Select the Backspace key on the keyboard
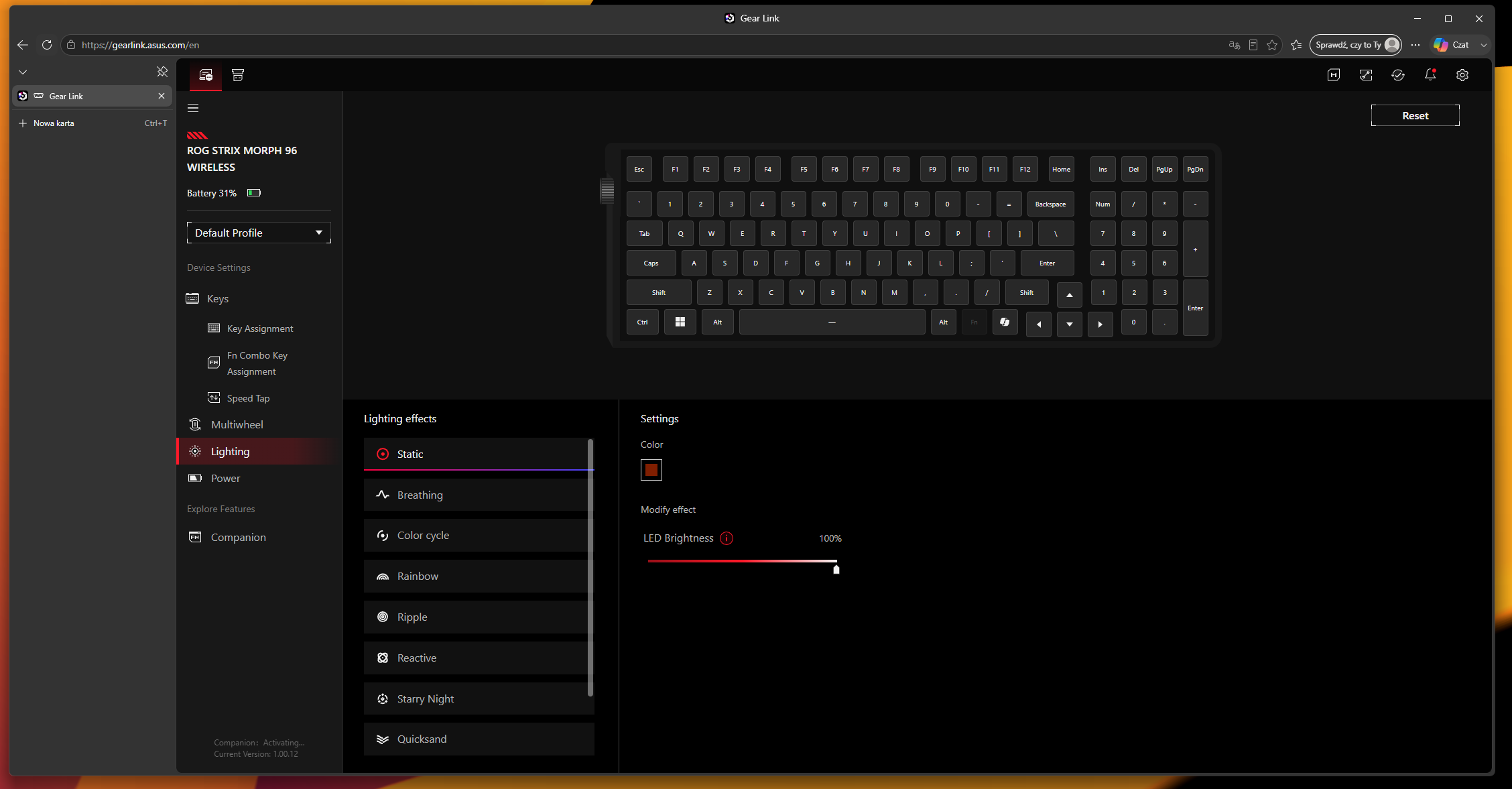Screen dimensions: 1512x789 (x=1050, y=204)
